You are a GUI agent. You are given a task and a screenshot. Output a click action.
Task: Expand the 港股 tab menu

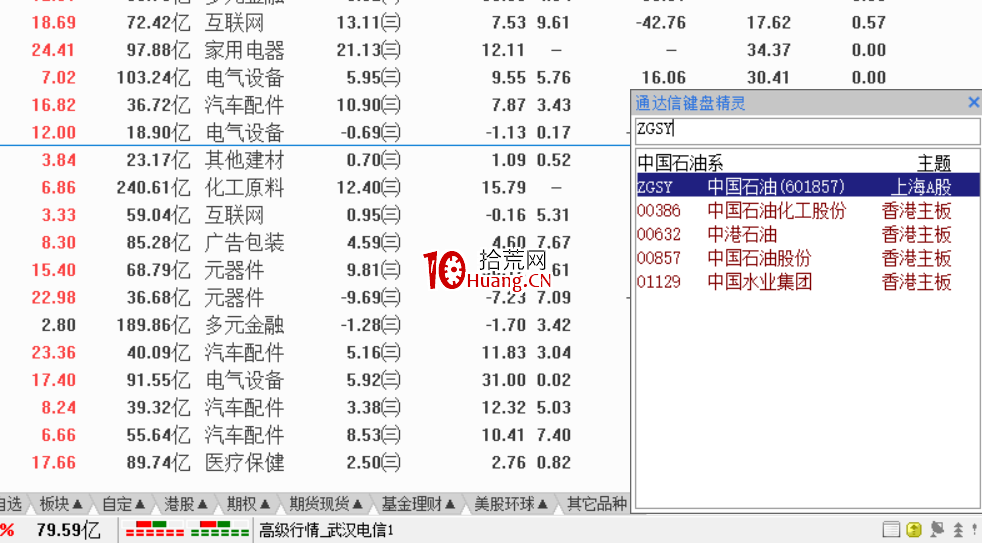pos(186,504)
